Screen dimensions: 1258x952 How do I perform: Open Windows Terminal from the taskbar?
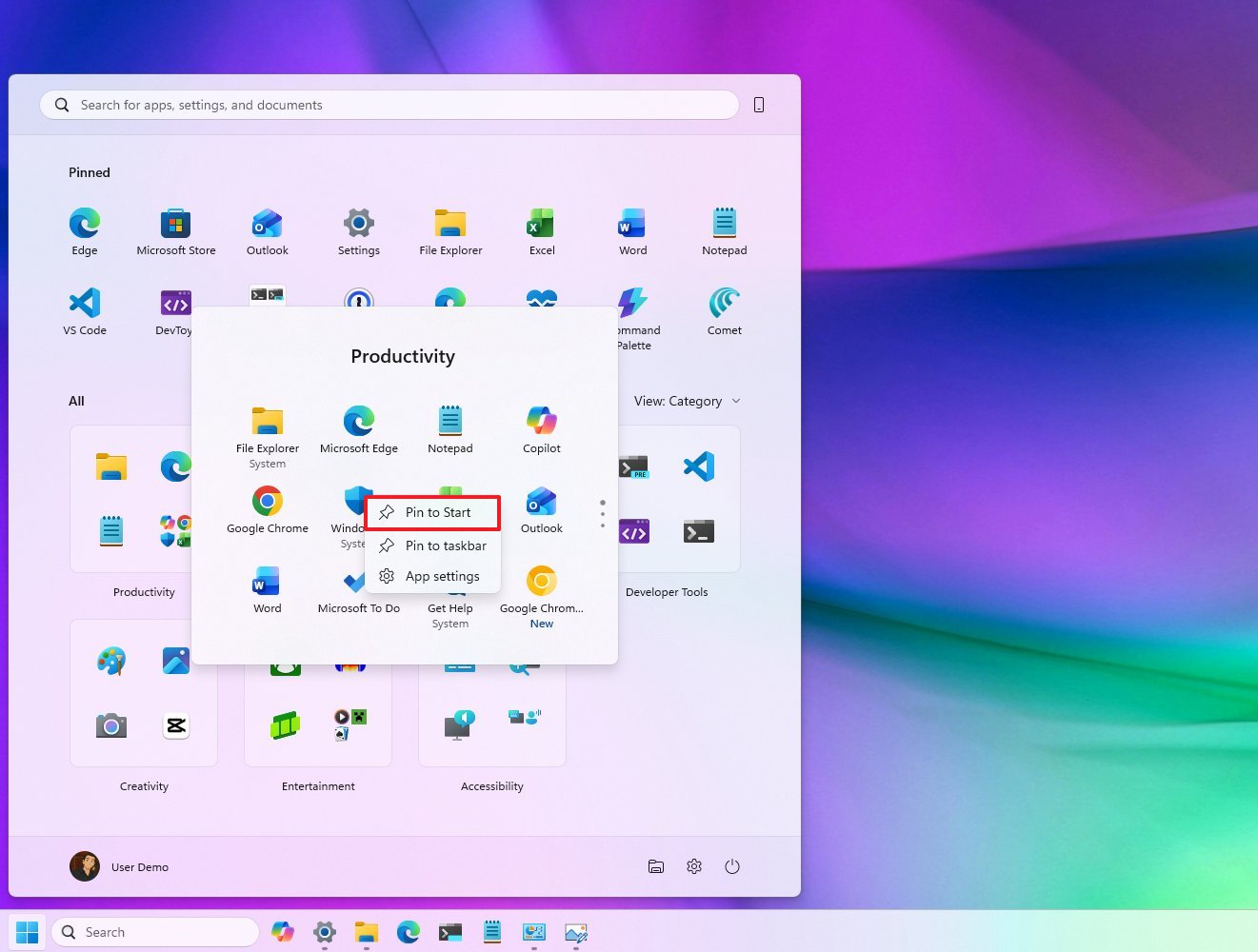(449, 932)
